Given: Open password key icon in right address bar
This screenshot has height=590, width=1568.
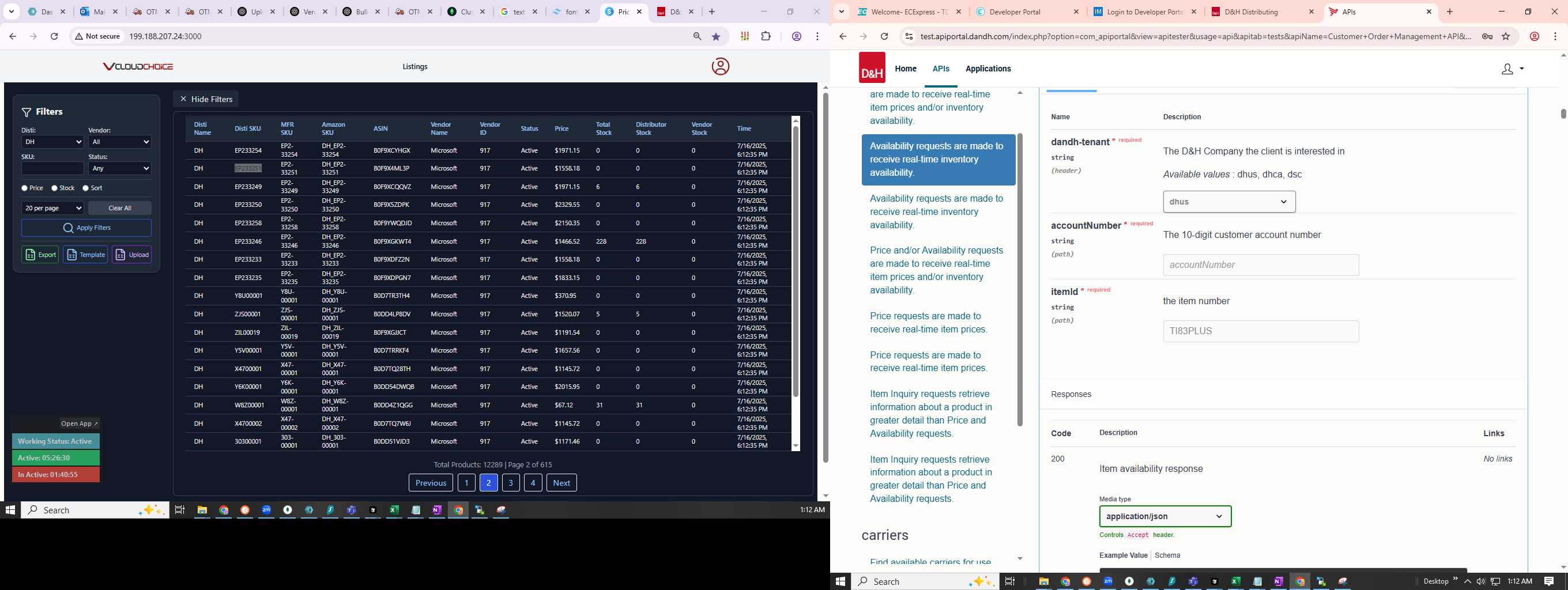Looking at the screenshot, I should click(x=1487, y=36).
